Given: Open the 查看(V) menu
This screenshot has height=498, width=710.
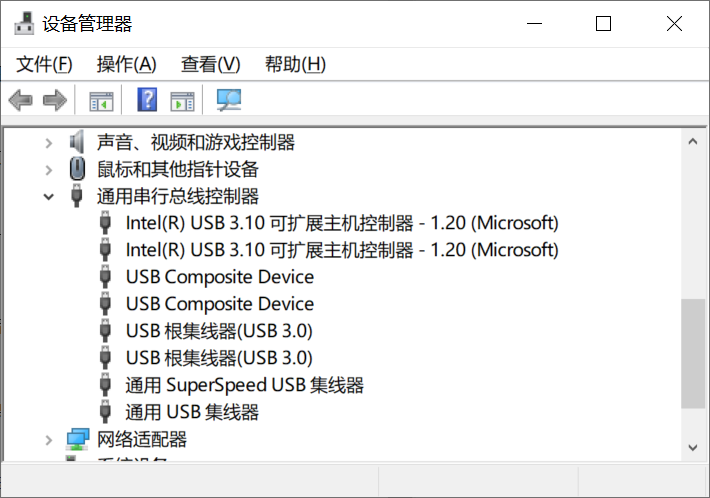Looking at the screenshot, I should click(x=210, y=64).
